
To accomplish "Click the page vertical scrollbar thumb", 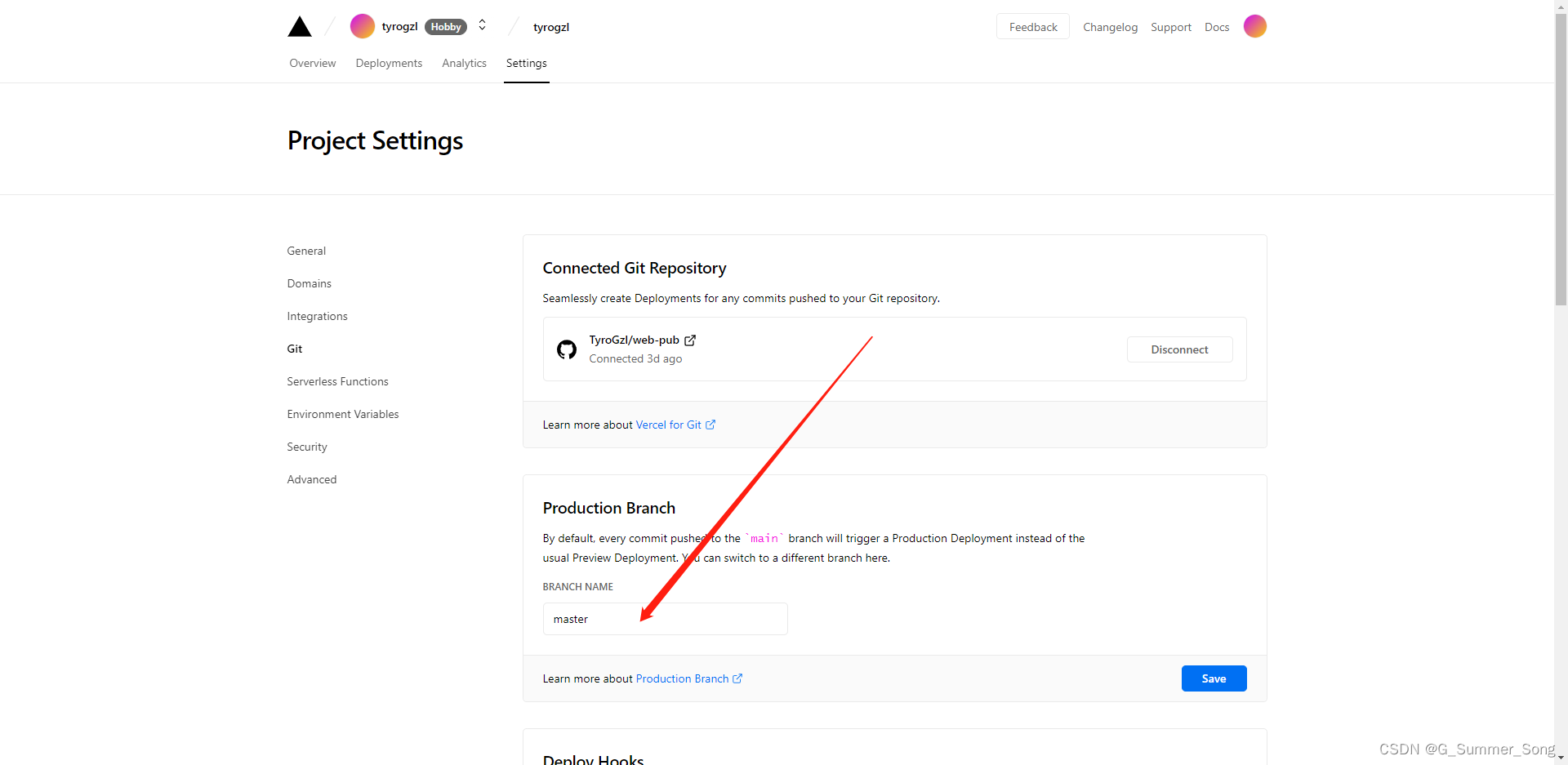I will pos(1561,159).
